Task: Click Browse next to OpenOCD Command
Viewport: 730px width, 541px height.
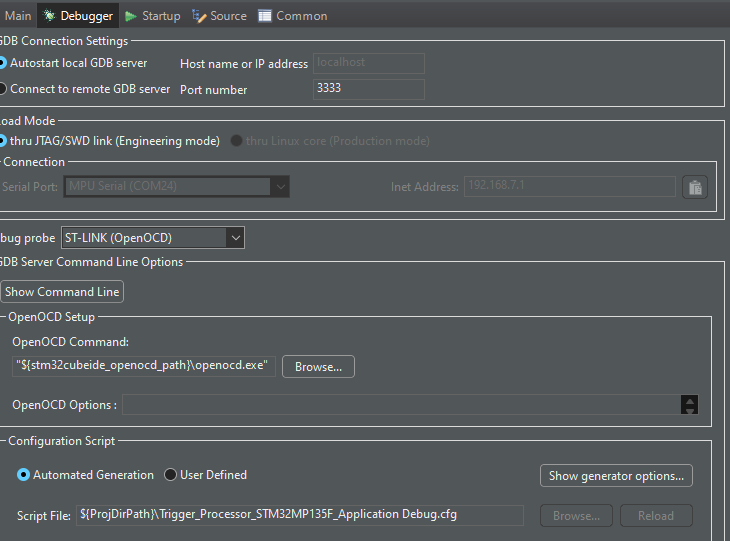Action: (318, 367)
